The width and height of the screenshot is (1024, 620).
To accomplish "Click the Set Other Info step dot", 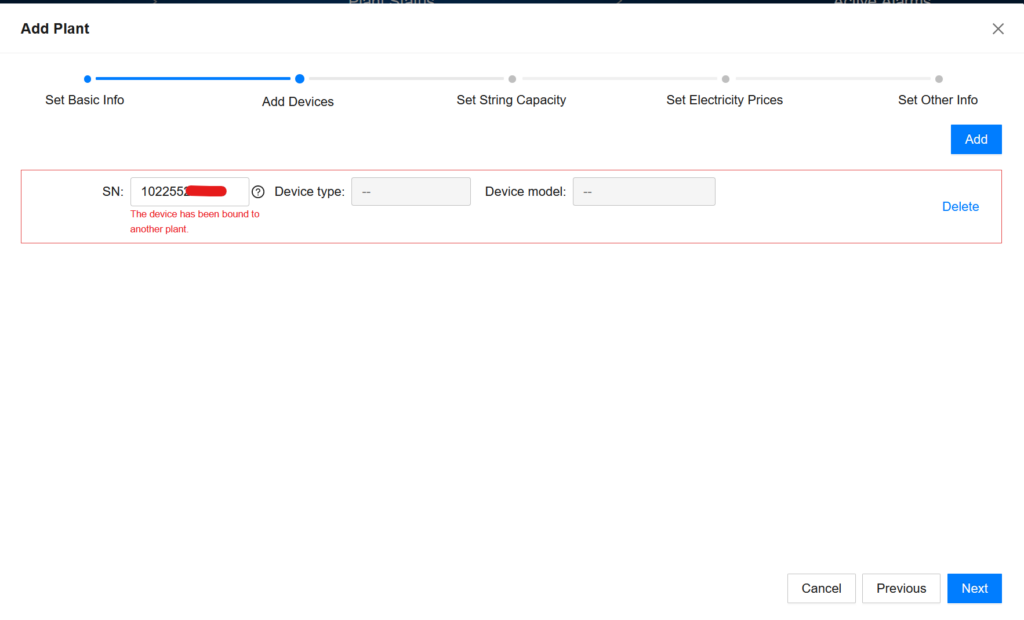I will (x=938, y=78).
